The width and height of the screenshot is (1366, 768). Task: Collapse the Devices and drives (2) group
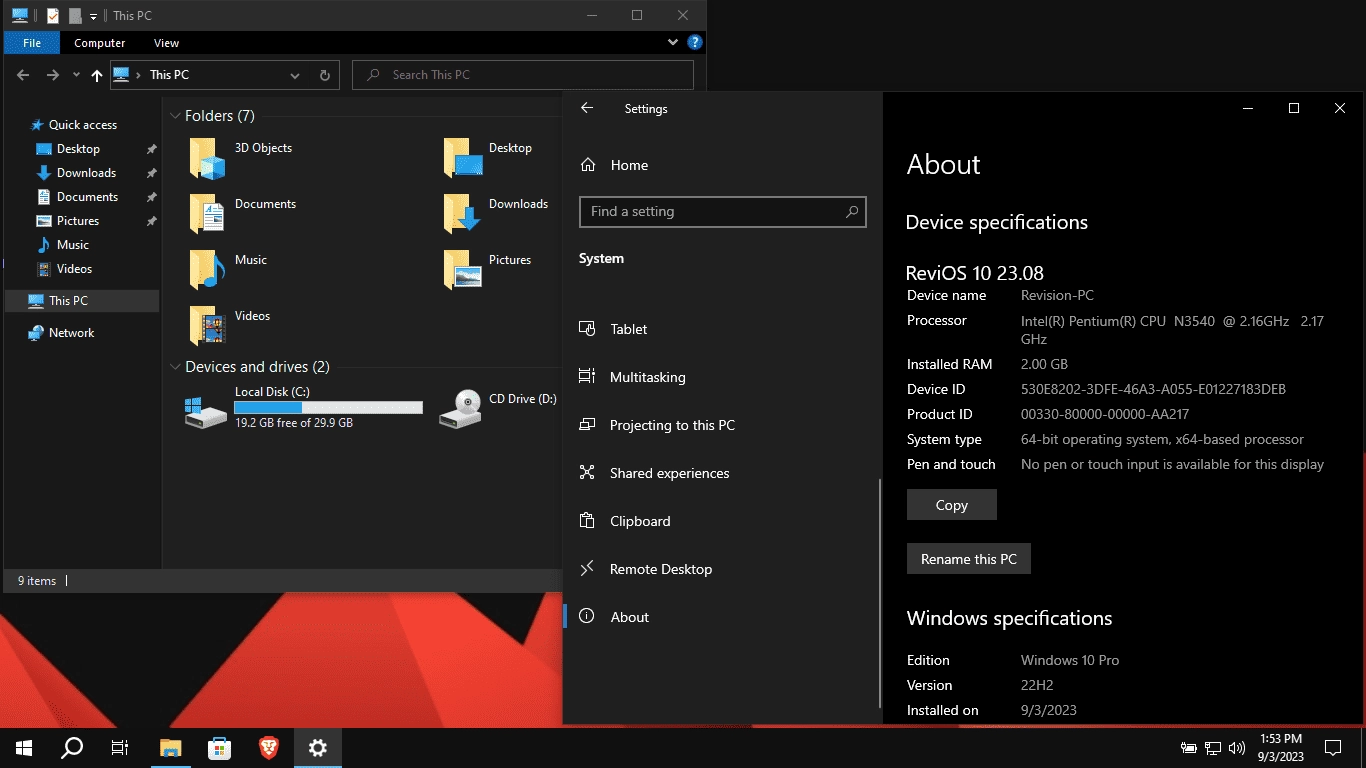point(175,367)
